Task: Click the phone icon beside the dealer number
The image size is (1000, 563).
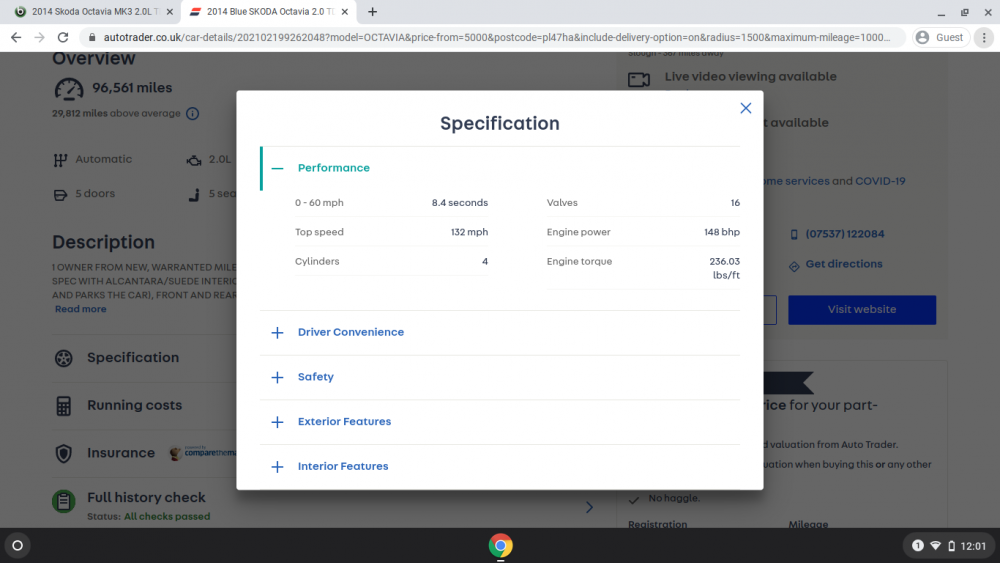Action: point(794,235)
